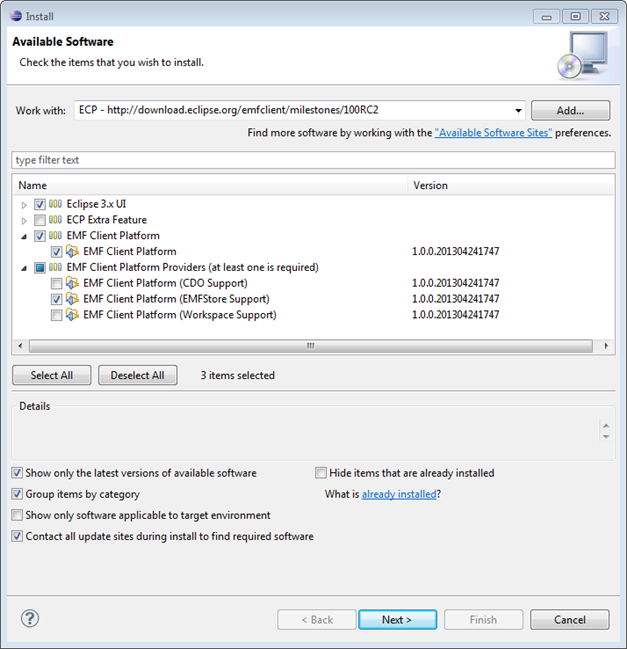Click the Deselect All button
The height and width of the screenshot is (649, 627).
(137, 375)
